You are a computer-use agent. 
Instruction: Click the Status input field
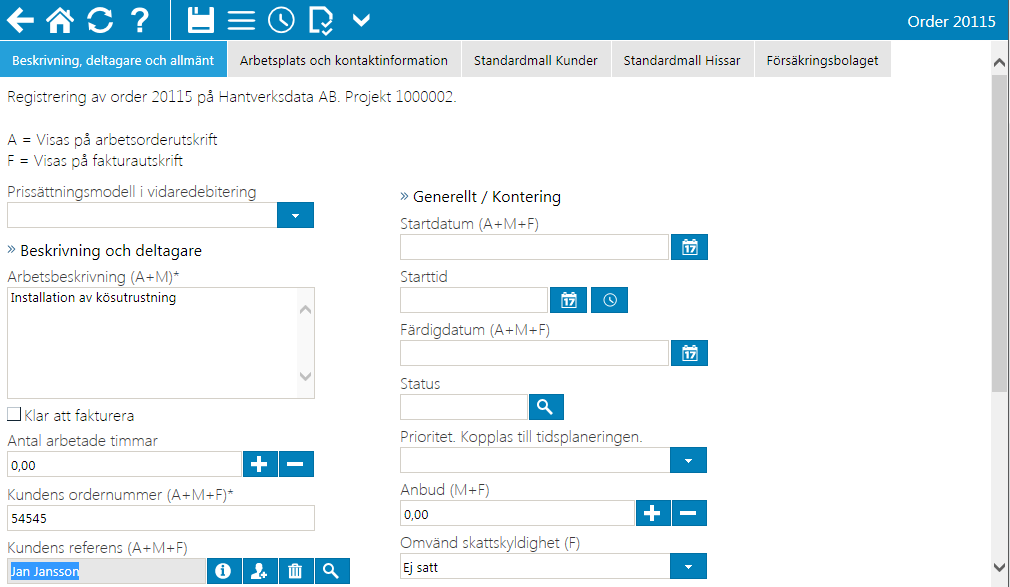coord(464,407)
